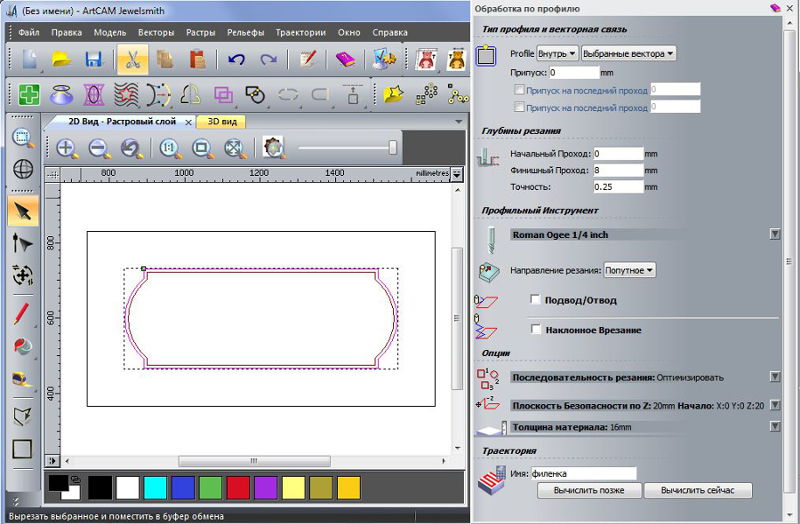The height and width of the screenshot is (524, 800).
Task: Expand Толщина материала section
Action: tap(774, 426)
